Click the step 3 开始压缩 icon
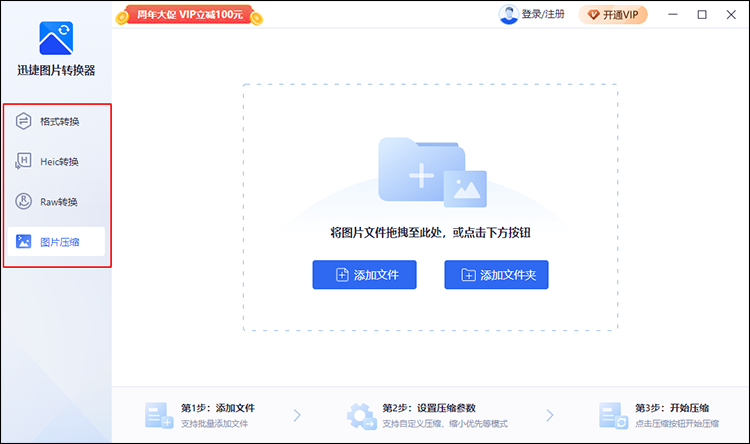This screenshot has height=444, width=750. pos(613,415)
